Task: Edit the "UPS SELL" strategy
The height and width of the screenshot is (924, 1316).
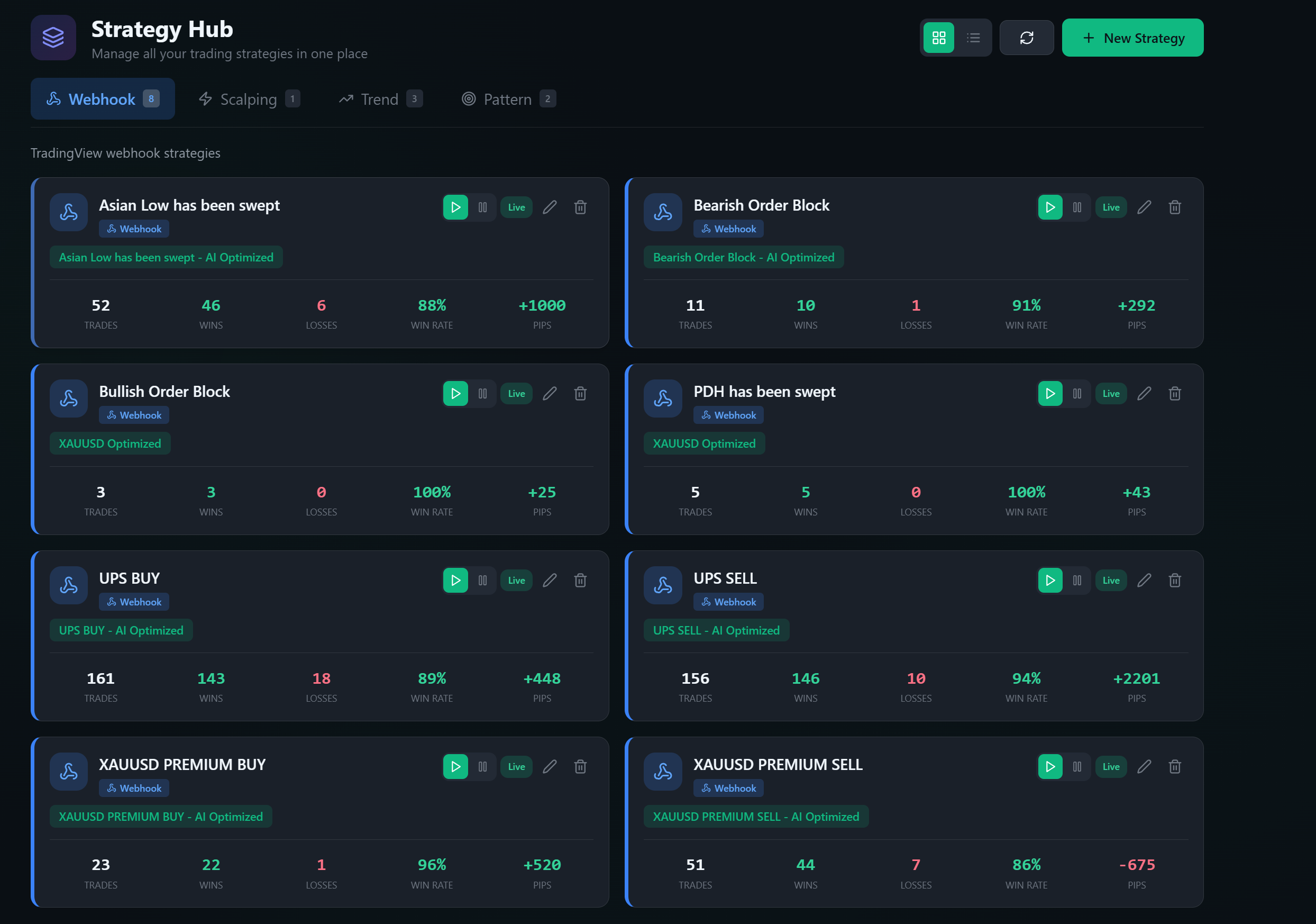Action: [x=1144, y=580]
